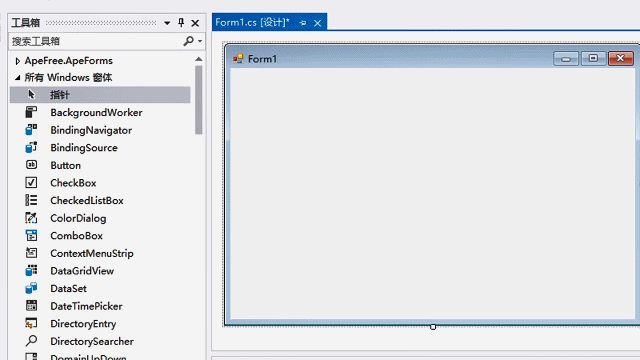This screenshot has height=360, width=640.
Task: Select the Pointer (指针) tool icon
Action: point(31,95)
